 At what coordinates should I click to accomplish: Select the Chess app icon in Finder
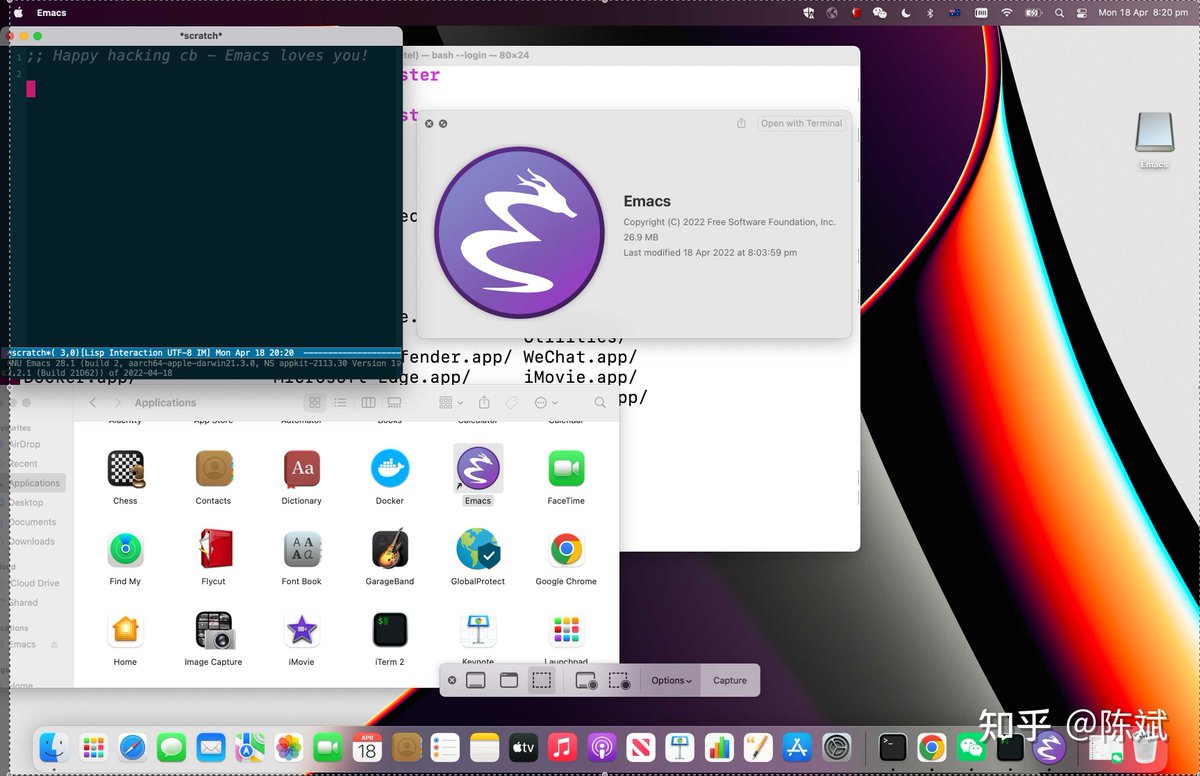pyautogui.click(x=125, y=469)
